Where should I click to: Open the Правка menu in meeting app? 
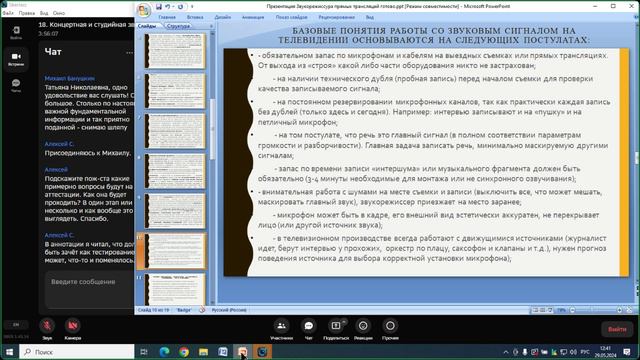(27, 13)
